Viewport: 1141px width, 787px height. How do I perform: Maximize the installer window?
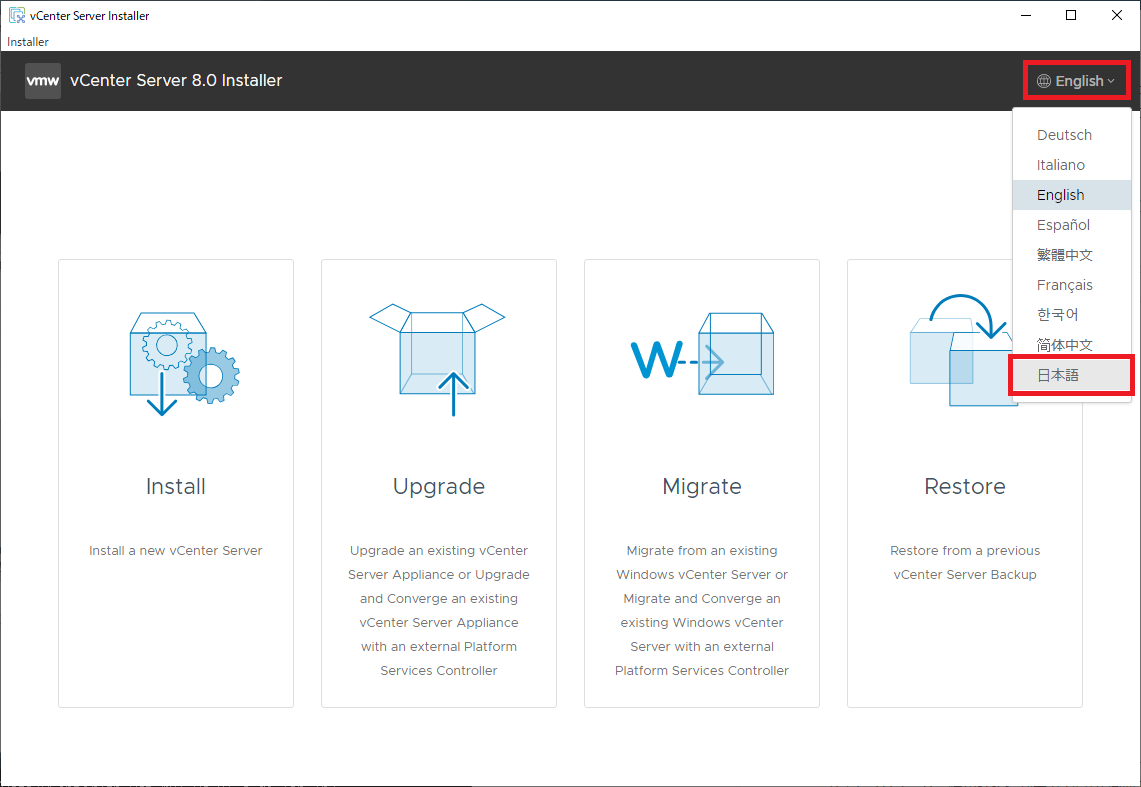pyautogui.click(x=1071, y=15)
